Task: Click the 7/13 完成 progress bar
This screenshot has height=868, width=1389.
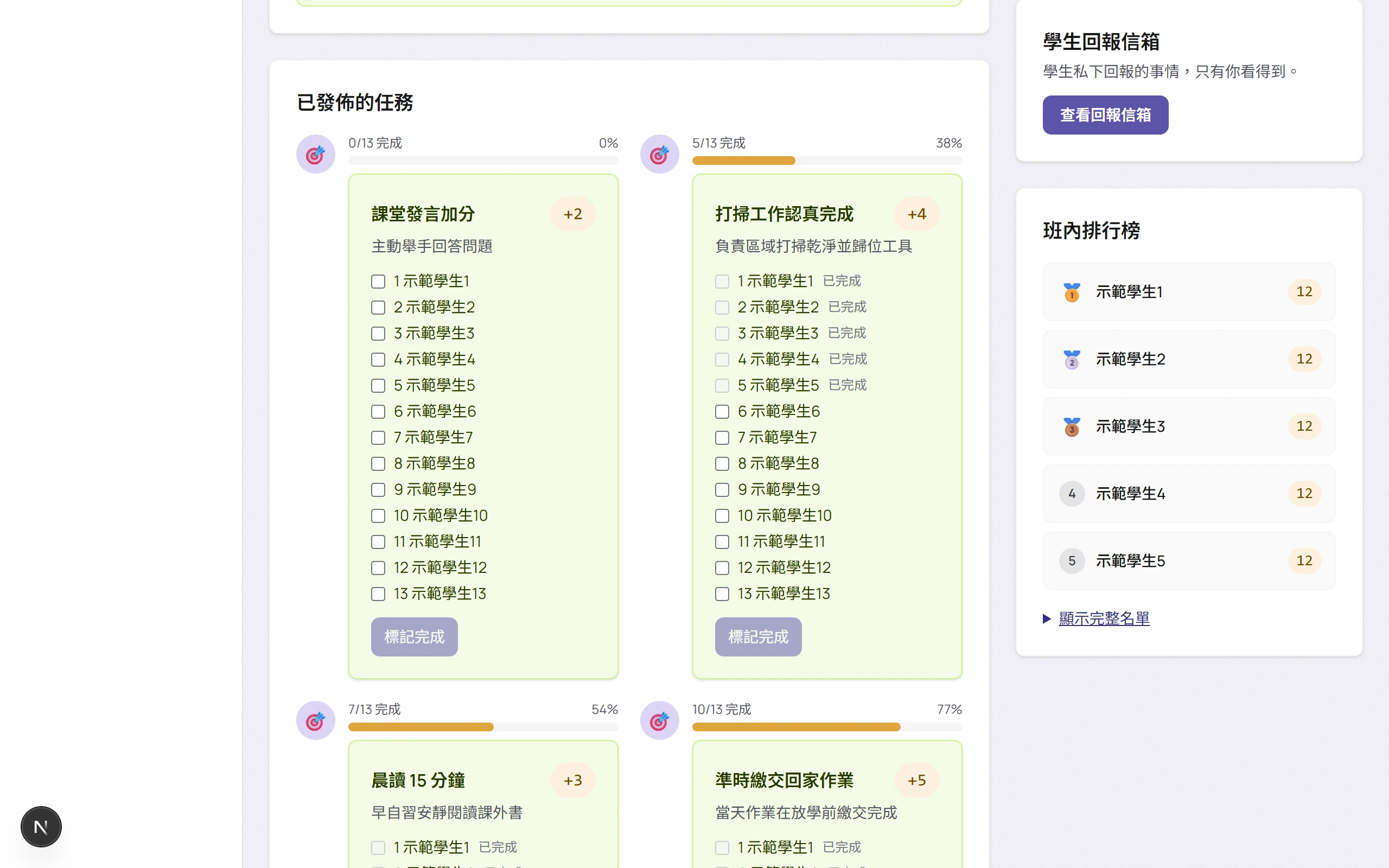Action: pos(483,727)
